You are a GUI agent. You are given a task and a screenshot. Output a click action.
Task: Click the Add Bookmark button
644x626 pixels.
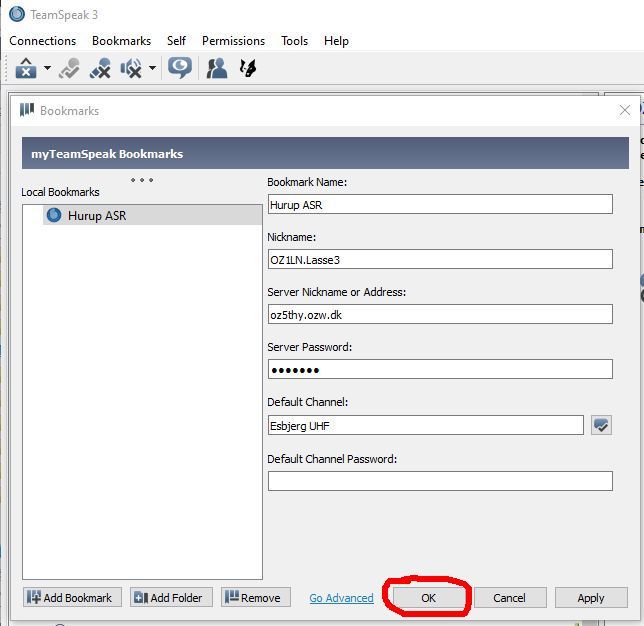[72, 598]
